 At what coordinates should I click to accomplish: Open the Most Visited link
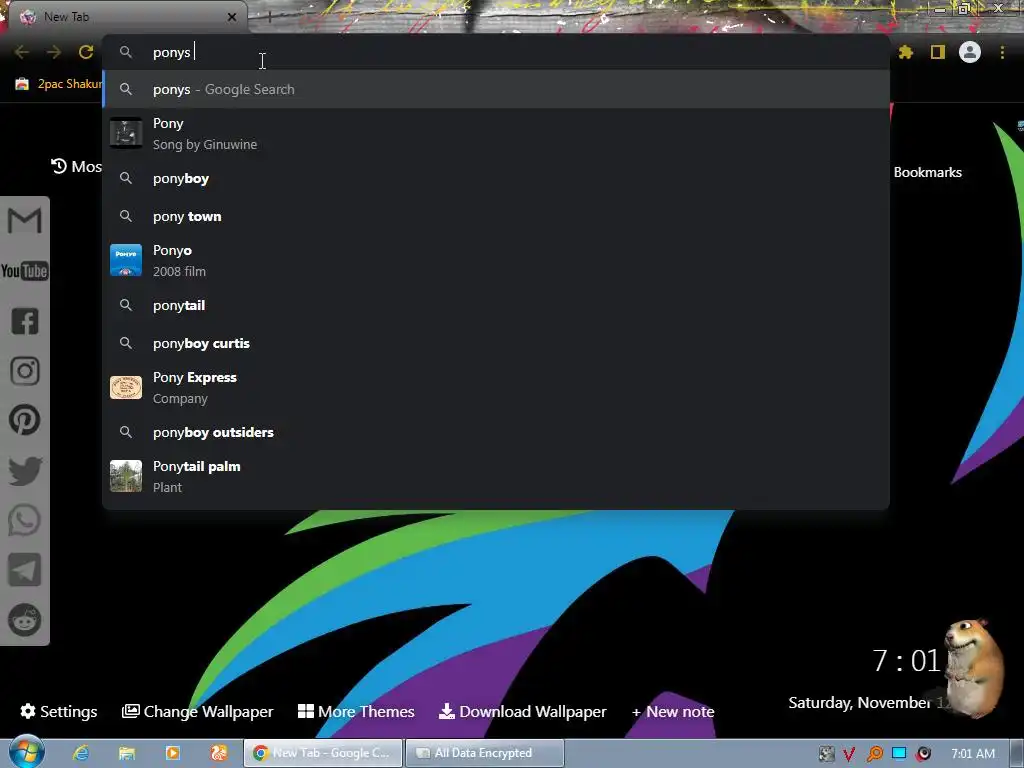pos(77,167)
